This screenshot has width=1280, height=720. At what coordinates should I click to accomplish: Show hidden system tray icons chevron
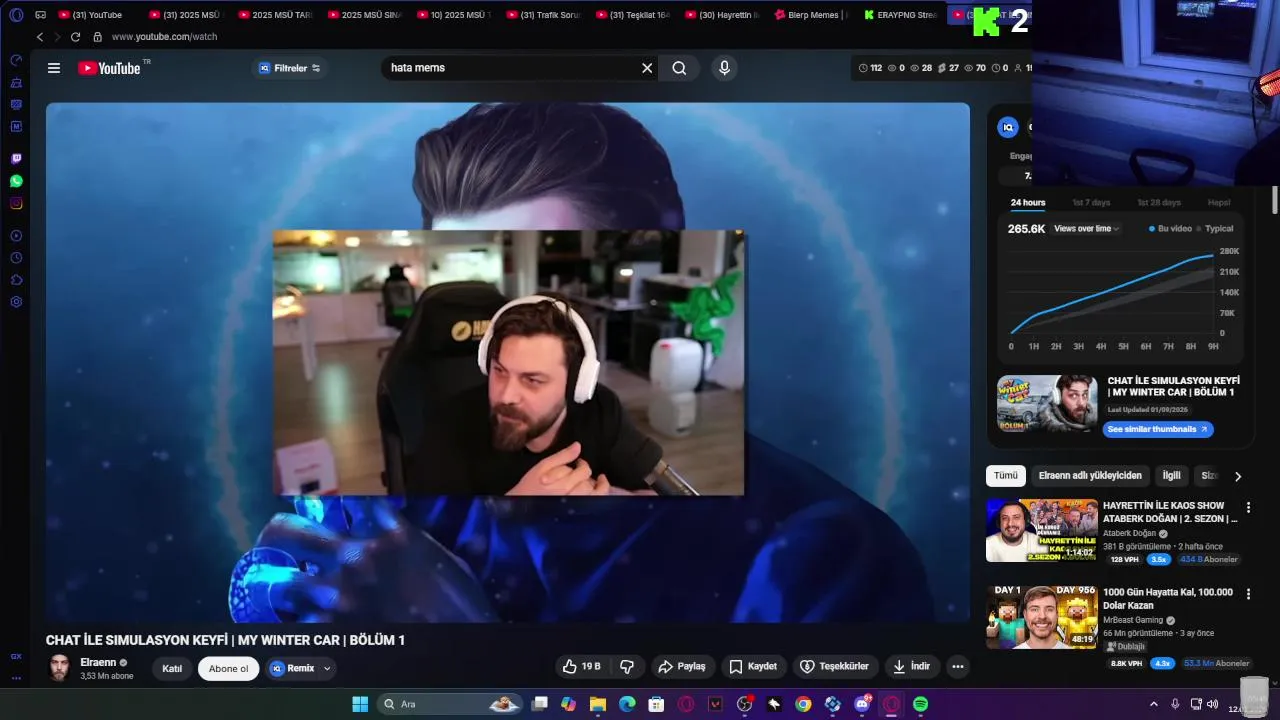coord(1153,704)
